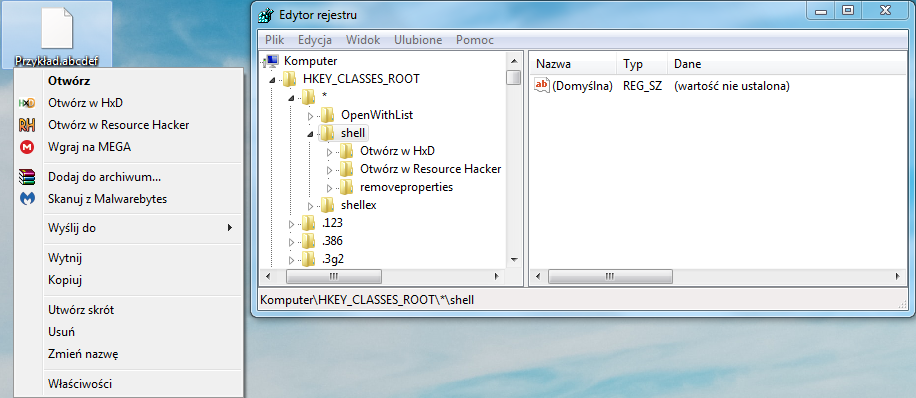Click the Resource Hacker RH icon
916x398 pixels.
(27, 125)
